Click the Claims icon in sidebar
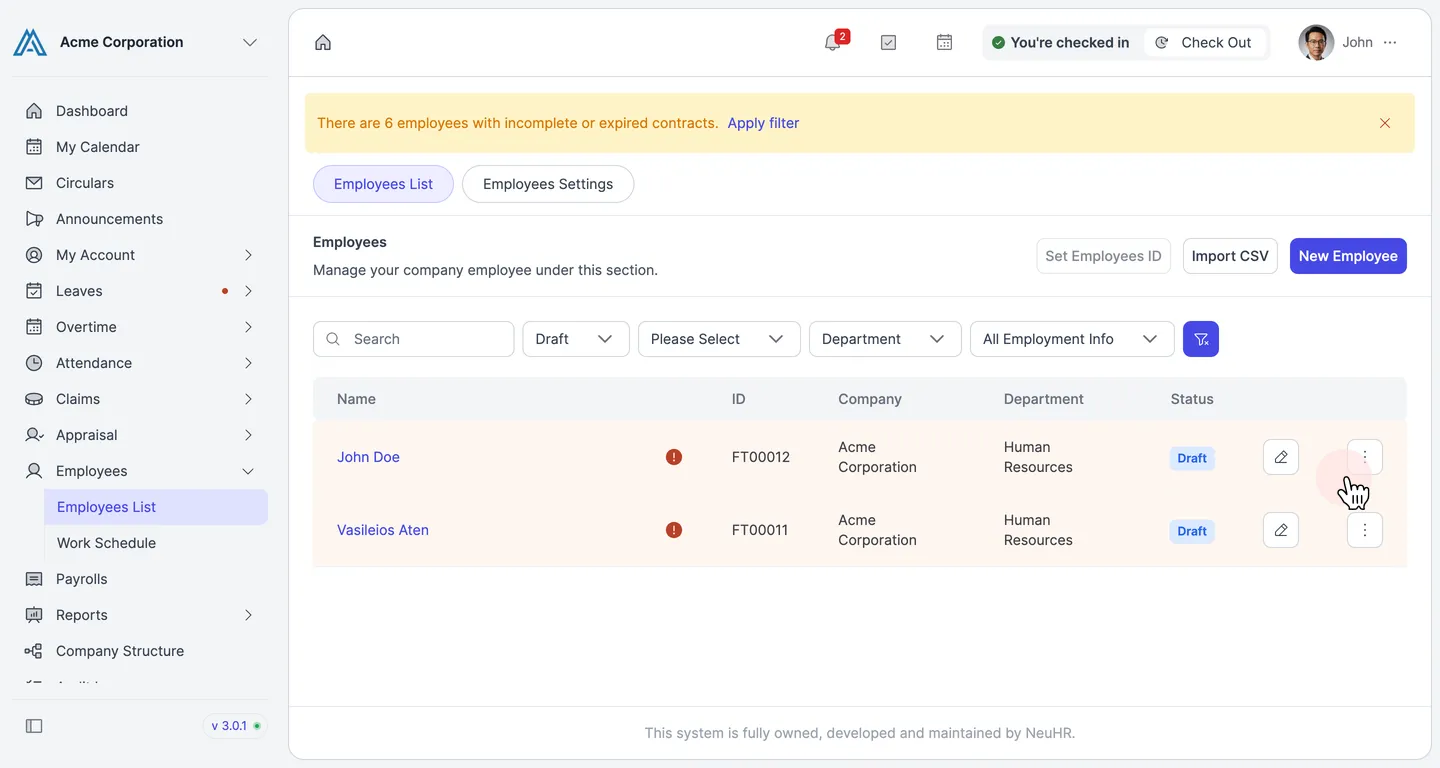 tap(34, 399)
